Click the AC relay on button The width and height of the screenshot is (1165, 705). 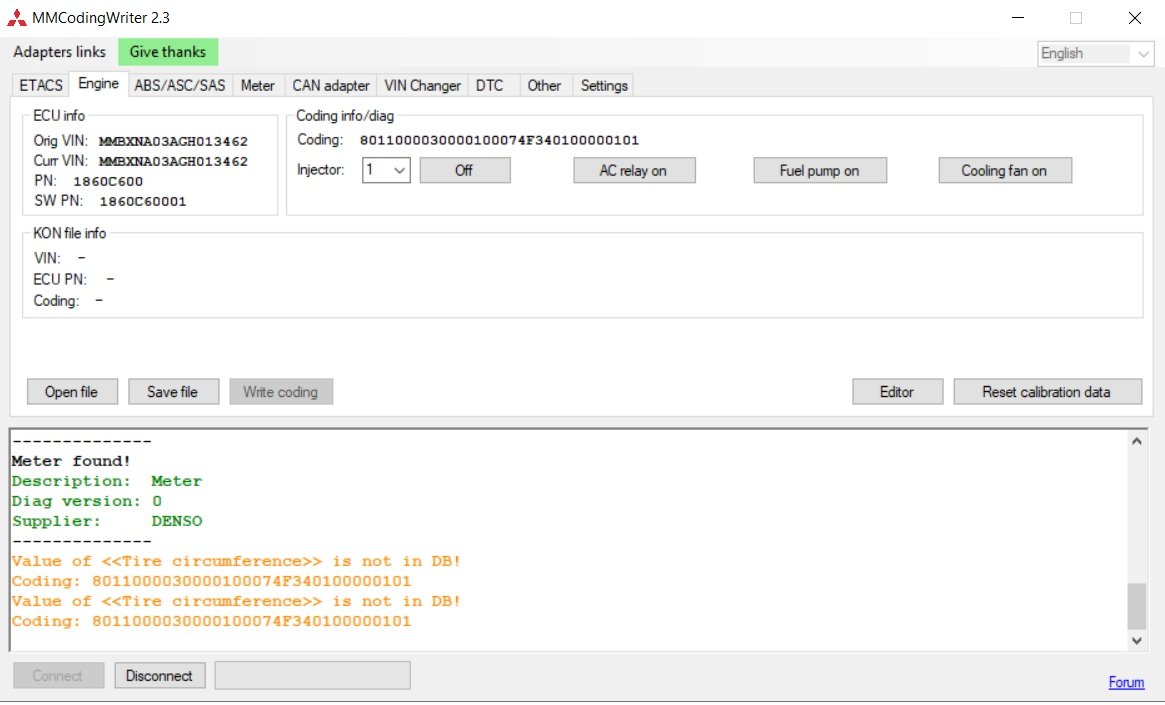click(x=634, y=170)
